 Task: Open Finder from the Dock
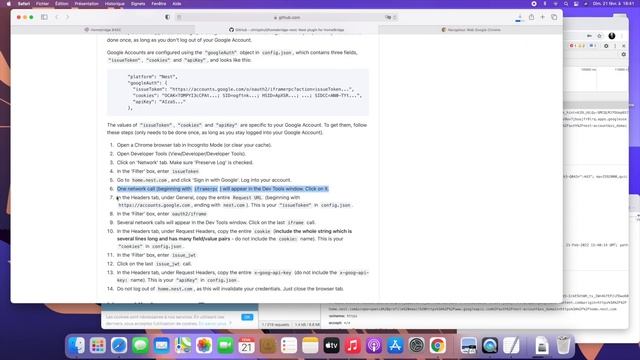coord(76,346)
